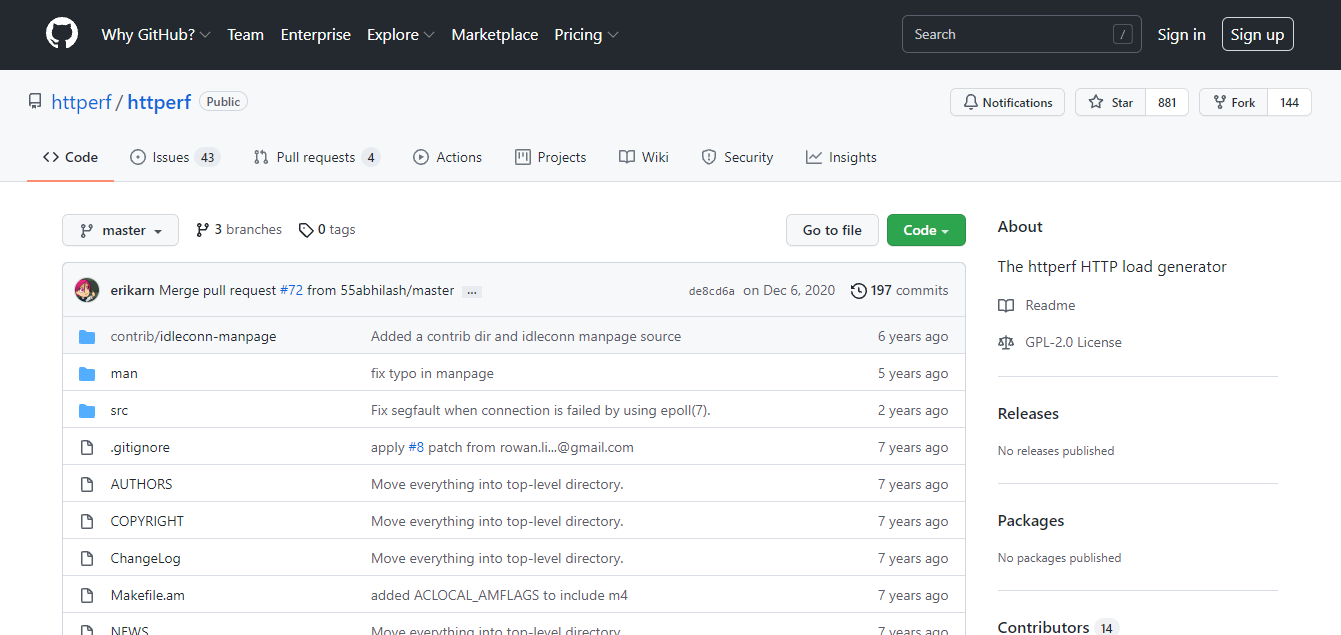Expand the Explore menu in the header
Screen dimensions: 1341x635
tap(401, 34)
